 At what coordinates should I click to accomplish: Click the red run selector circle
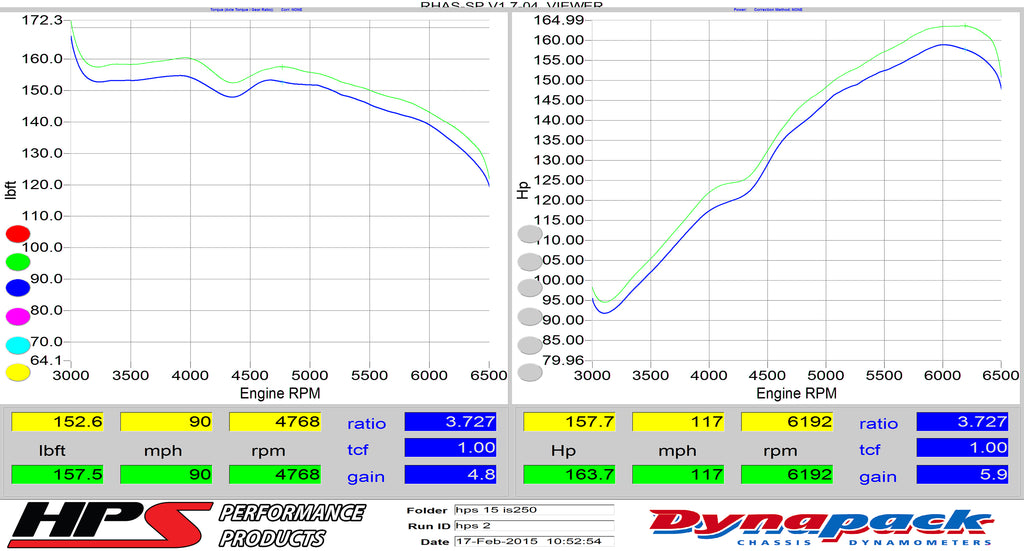(18, 234)
